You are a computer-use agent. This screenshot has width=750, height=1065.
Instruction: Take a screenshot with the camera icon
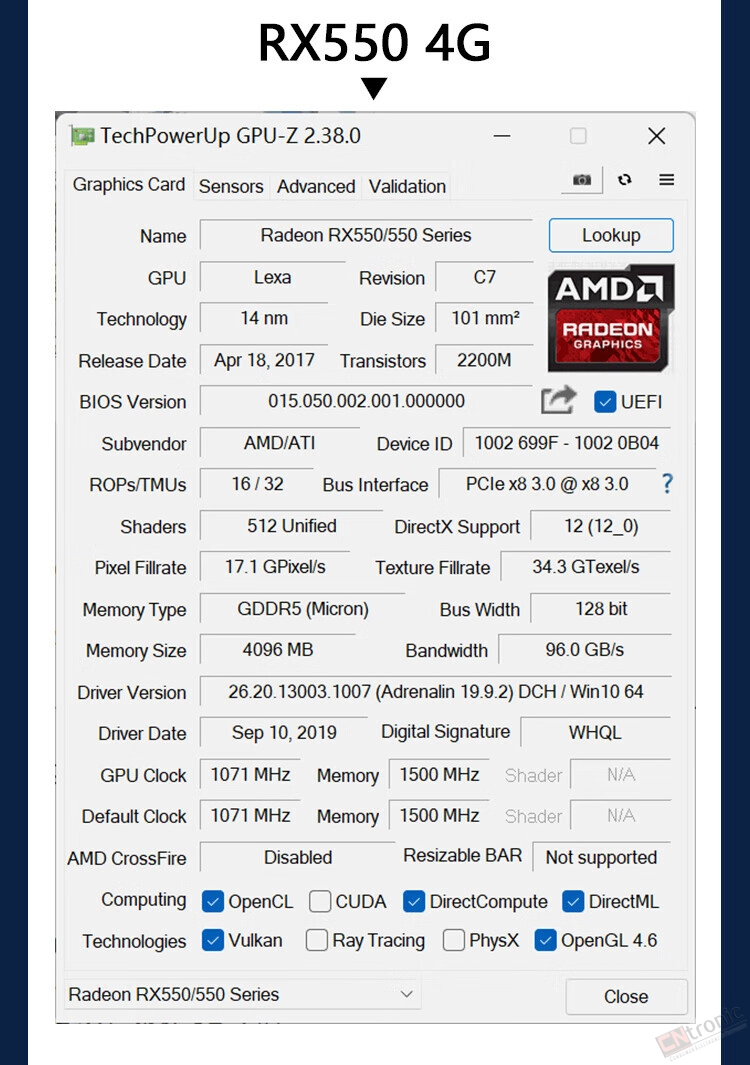[582, 179]
